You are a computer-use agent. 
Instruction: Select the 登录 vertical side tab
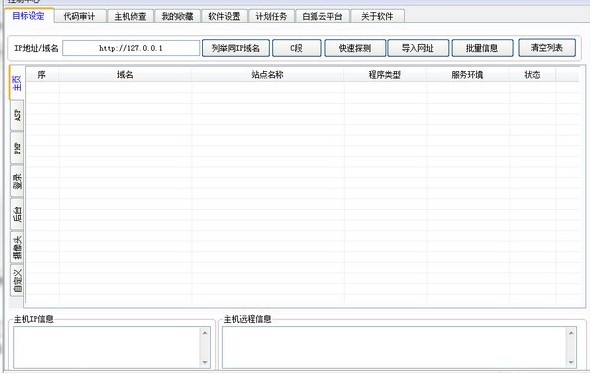coord(17,181)
